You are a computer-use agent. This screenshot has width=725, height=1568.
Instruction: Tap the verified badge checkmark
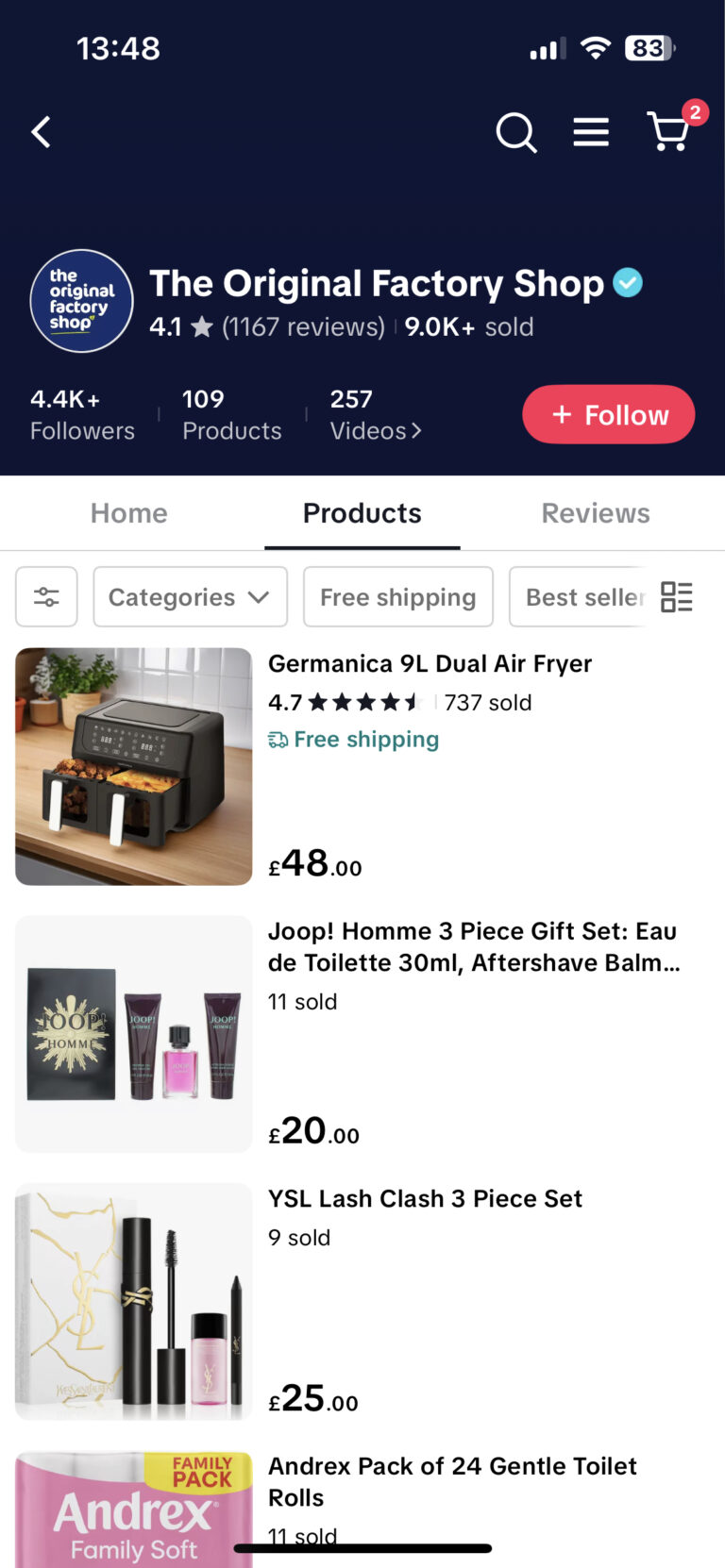click(x=628, y=282)
